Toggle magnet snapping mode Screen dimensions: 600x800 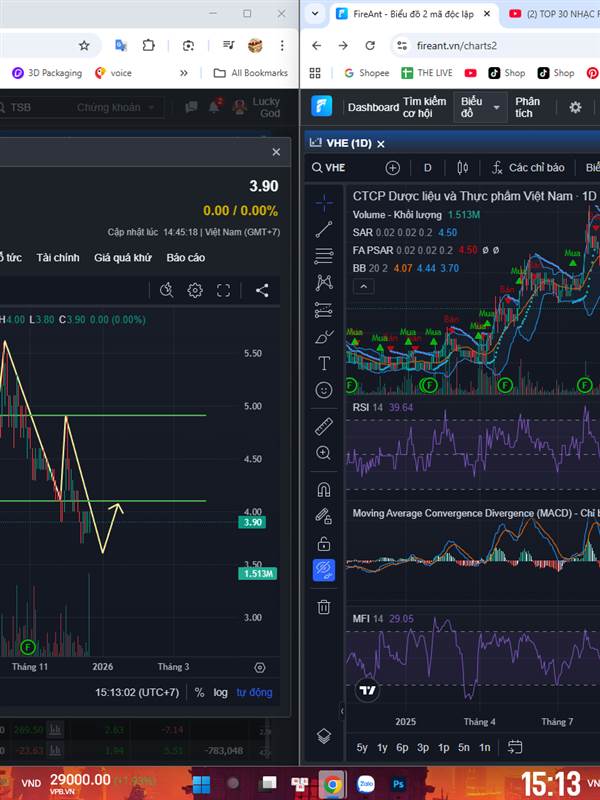[323, 490]
